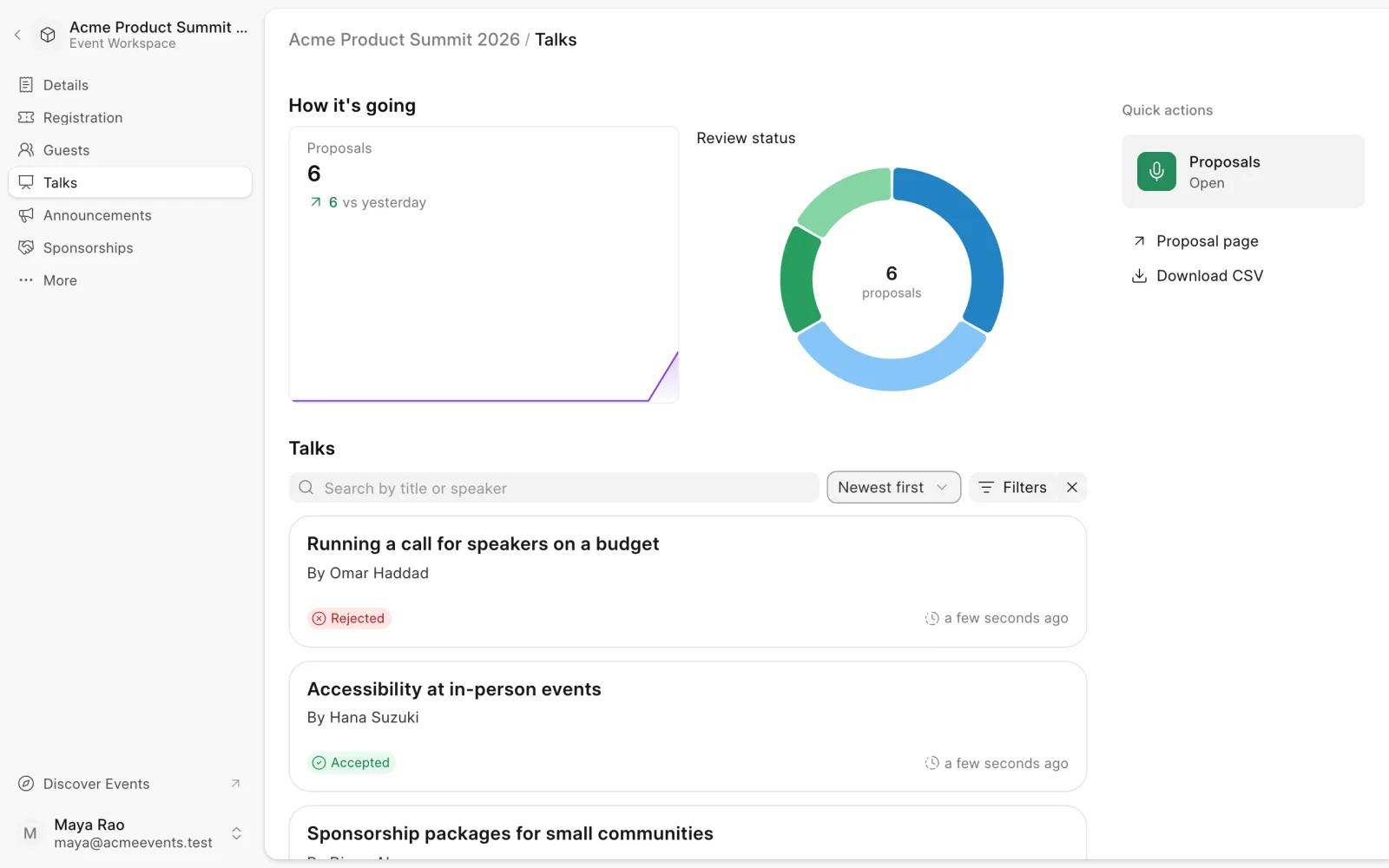This screenshot has height=868, width=1389.
Task: Click the back arrow beside the workspace name
Action: point(17,35)
